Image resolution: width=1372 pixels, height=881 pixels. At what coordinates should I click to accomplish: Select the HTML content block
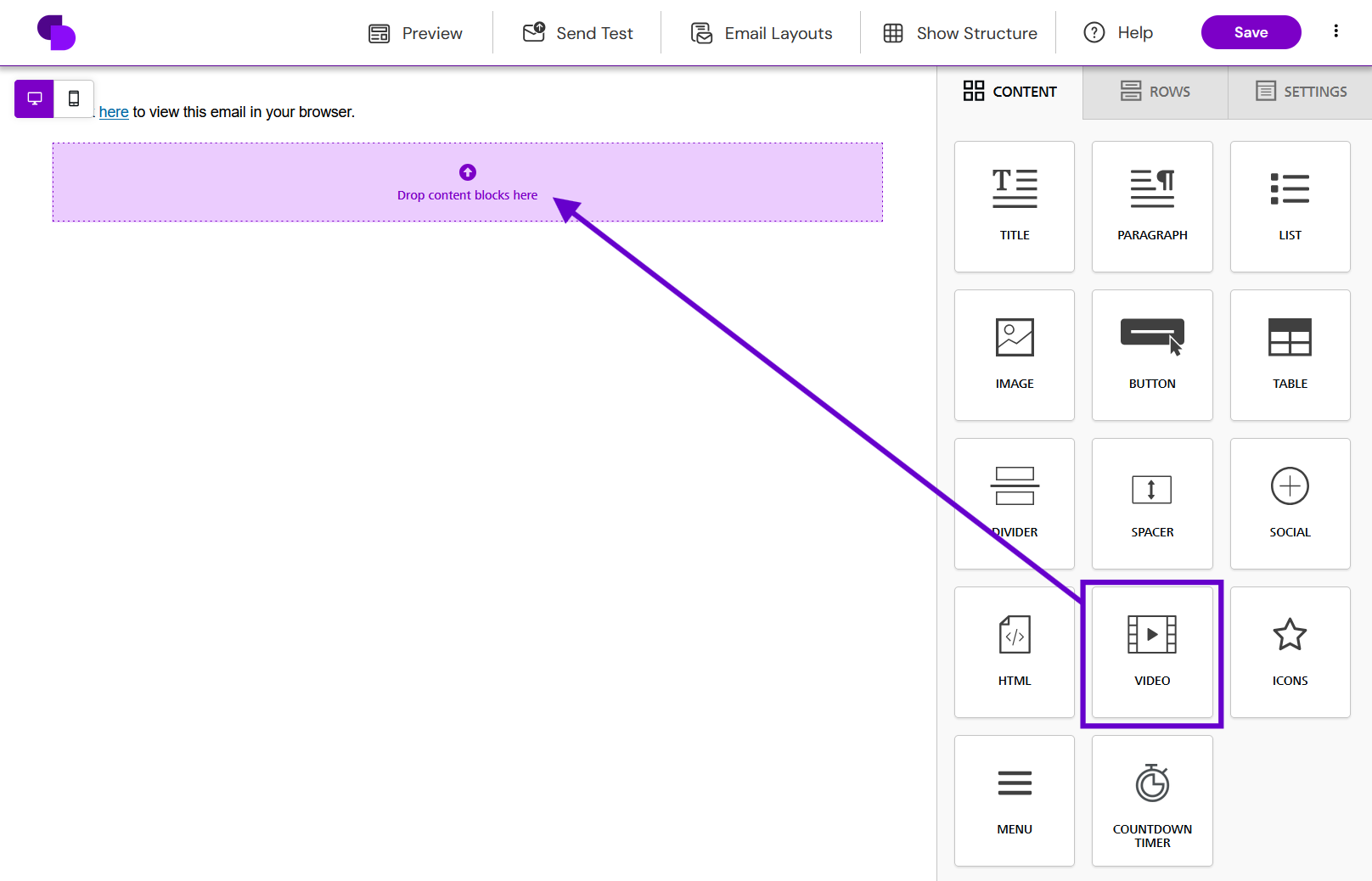tap(1015, 652)
